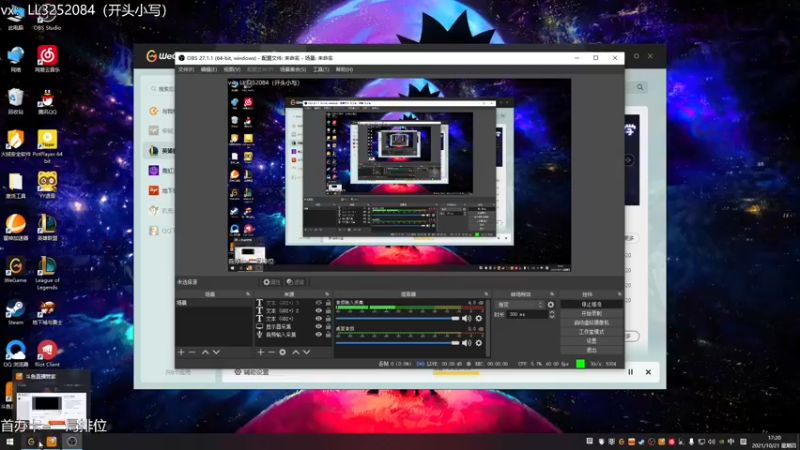The height and width of the screenshot is (450, 800).
Task: Open source properties gear under Sources list
Action: pyautogui.click(x=283, y=352)
